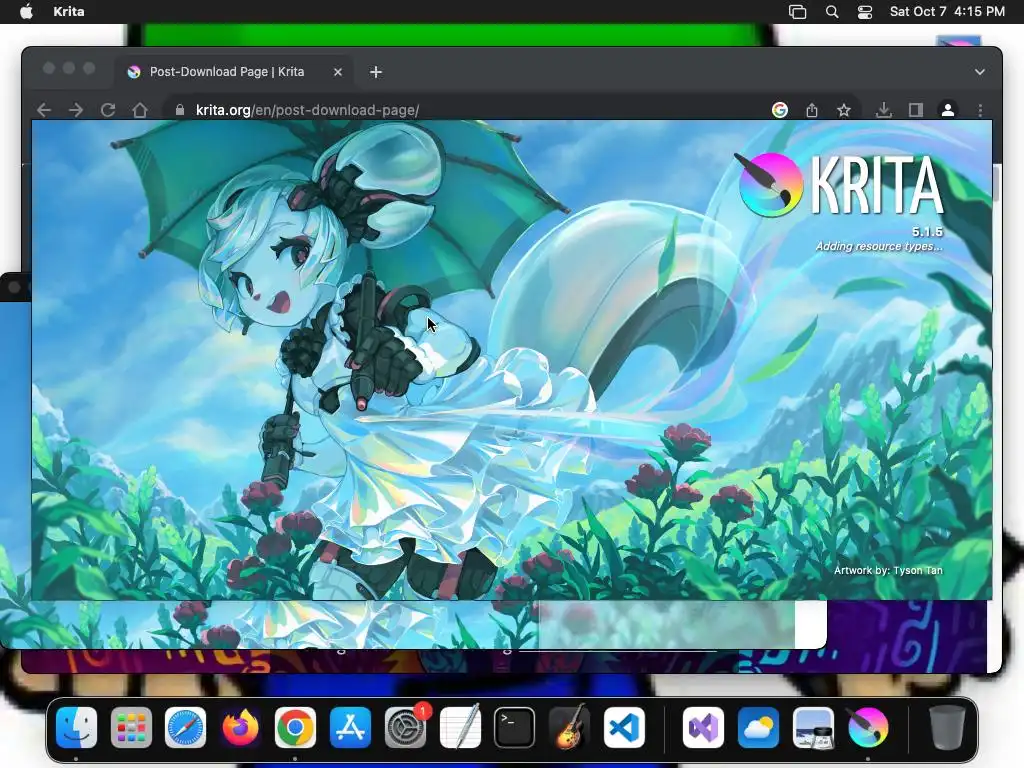Open GarageBand from the Dock
The height and width of the screenshot is (768, 1024).
point(569,728)
